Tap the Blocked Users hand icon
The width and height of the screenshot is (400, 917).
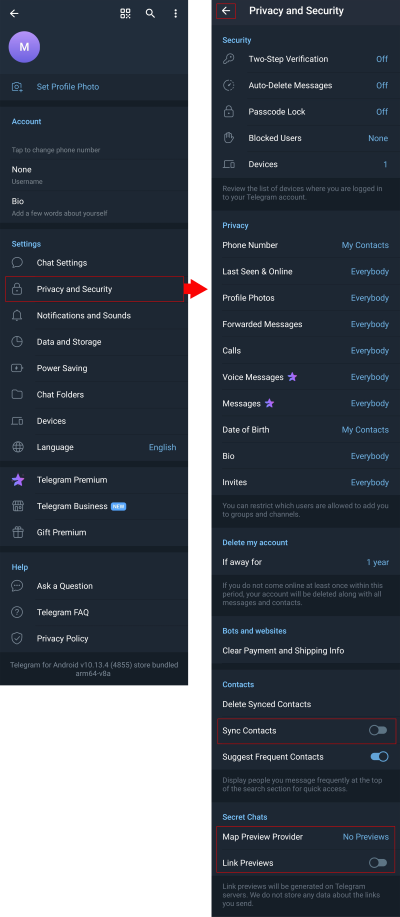point(229,138)
